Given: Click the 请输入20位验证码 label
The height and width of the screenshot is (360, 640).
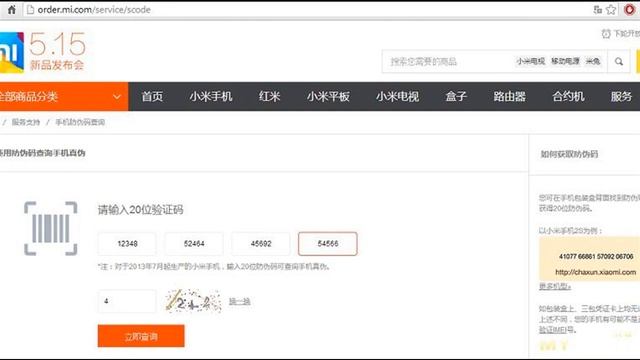Looking at the screenshot, I should (141, 210).
